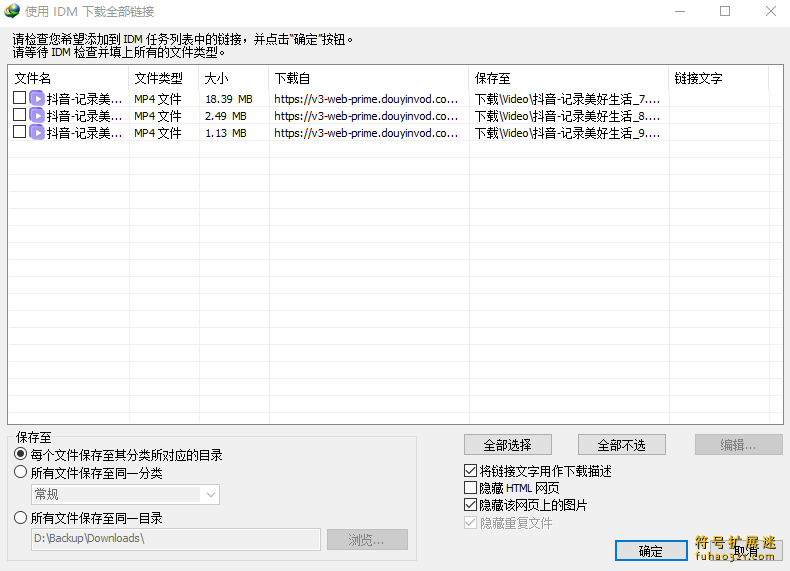790x571 pixels.
Task: Click file name 抖音-记录美... in 1.13 MB row
Action: pyautogui.click(x=85, y=133)
